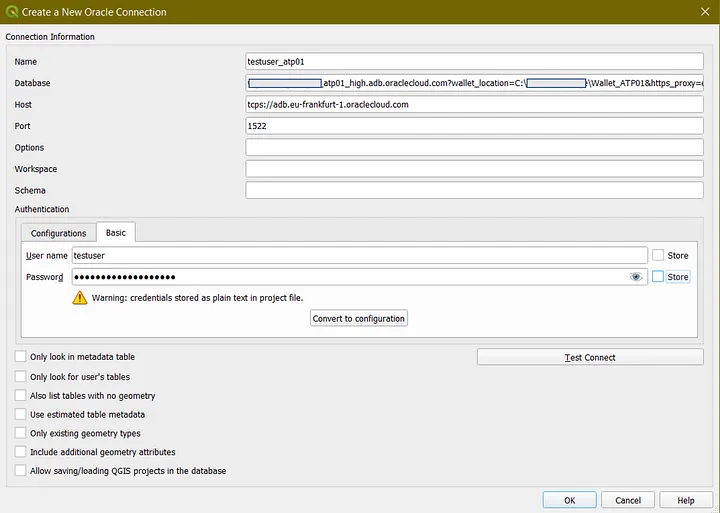Click Convert to configuration button

[x=359, y=318]
